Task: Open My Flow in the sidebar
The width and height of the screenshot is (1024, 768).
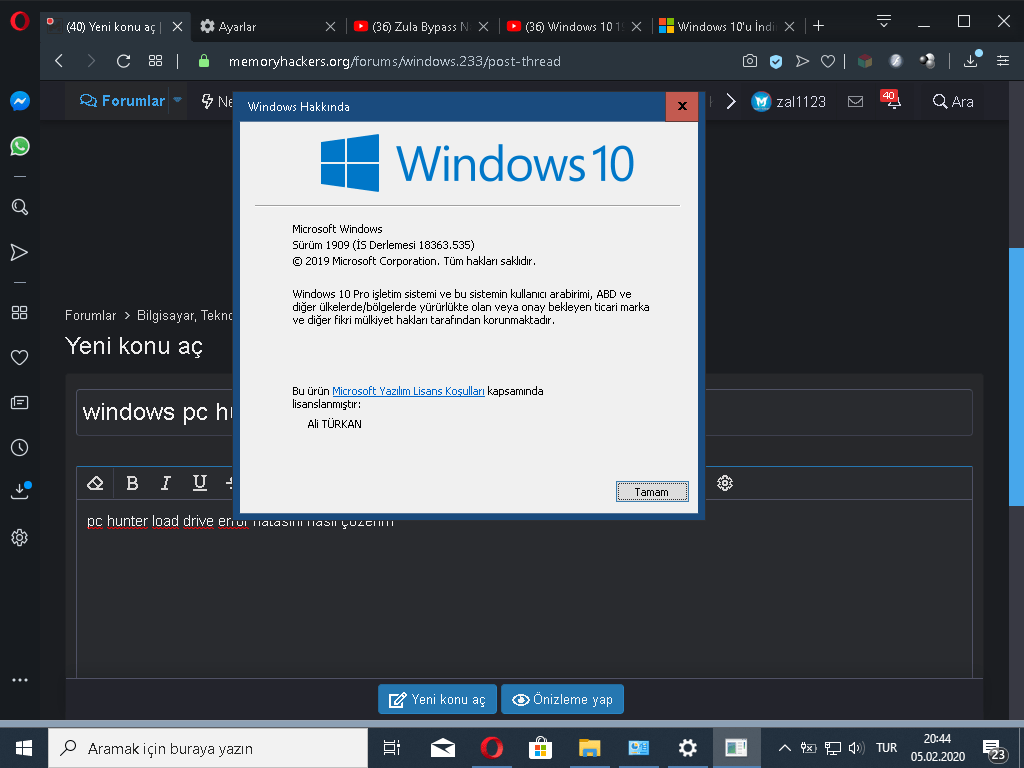Action: coord(20,253)
